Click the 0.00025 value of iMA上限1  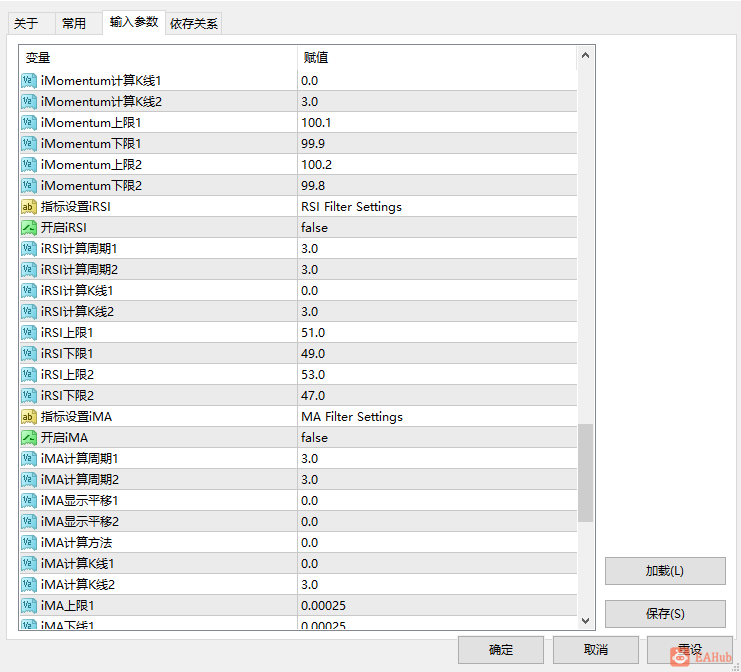[x=323, y=605]
